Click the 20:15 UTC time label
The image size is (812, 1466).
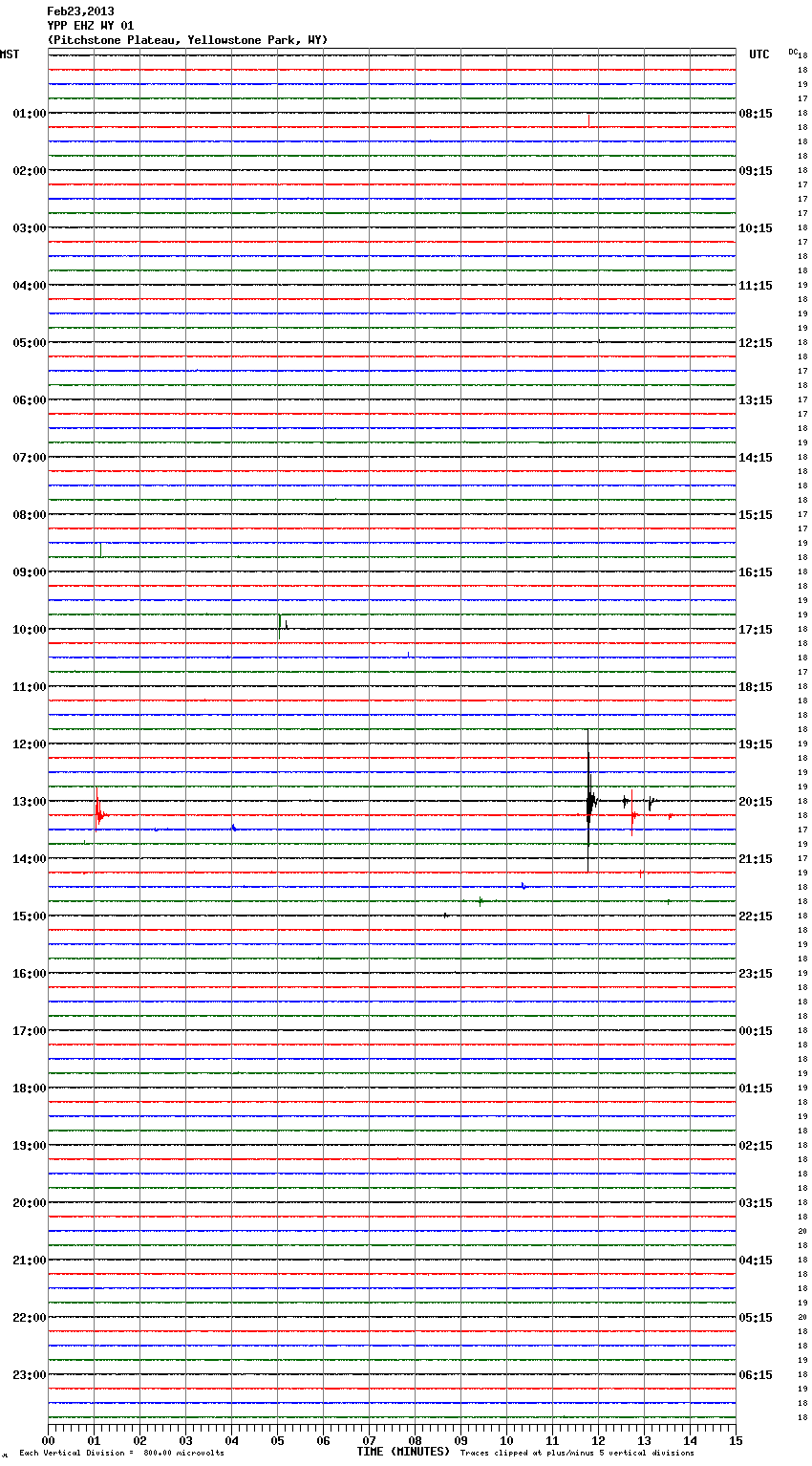(x=756, y=802)
